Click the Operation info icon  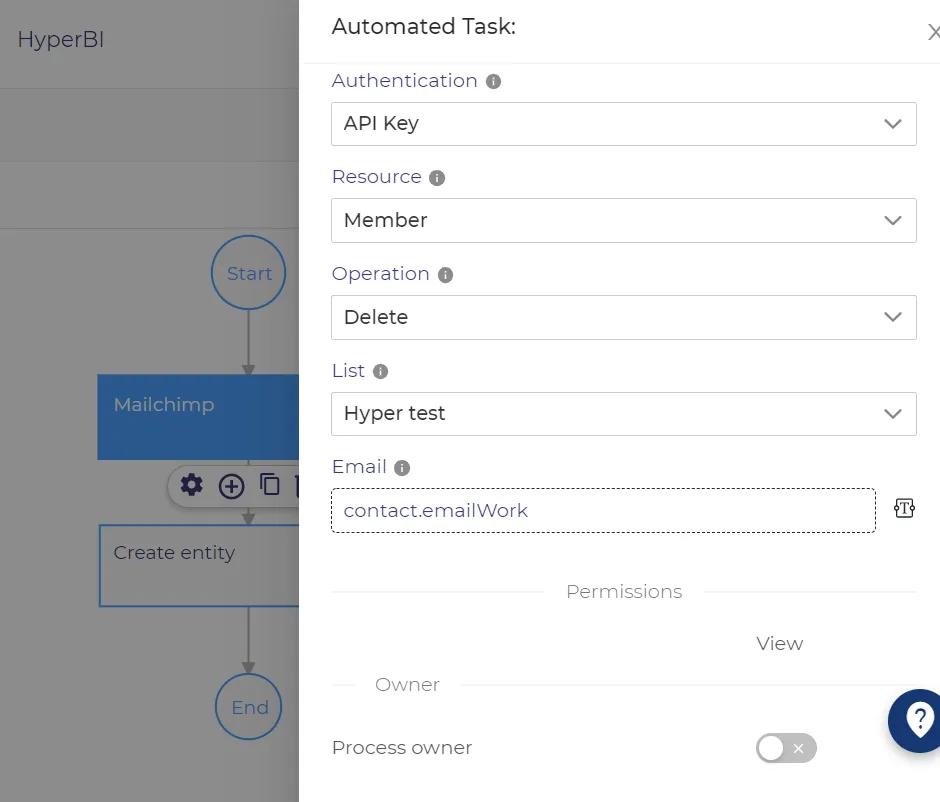[445, 275]
